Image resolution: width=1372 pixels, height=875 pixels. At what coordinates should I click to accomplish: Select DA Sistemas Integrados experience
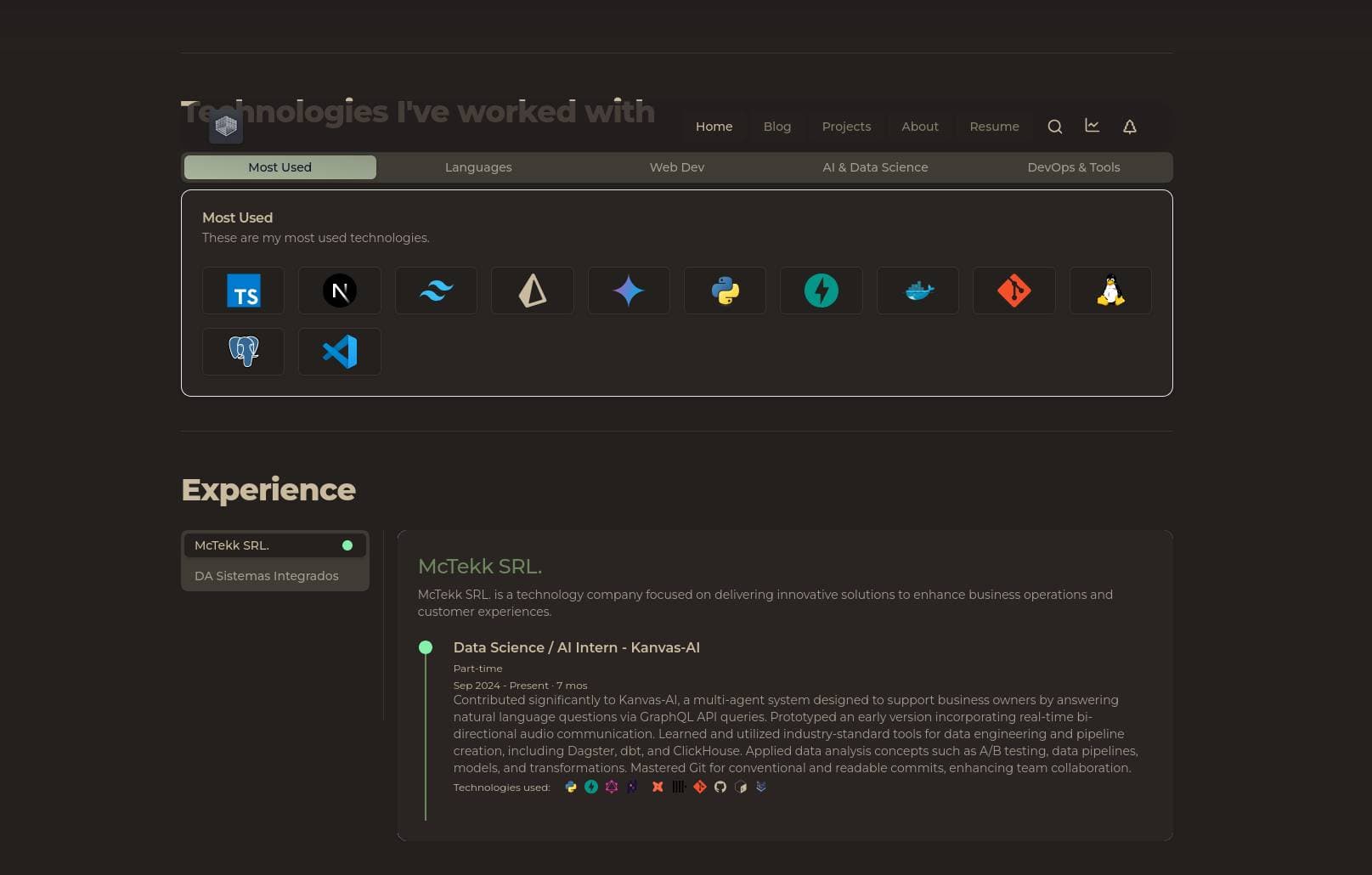(275, 576)
